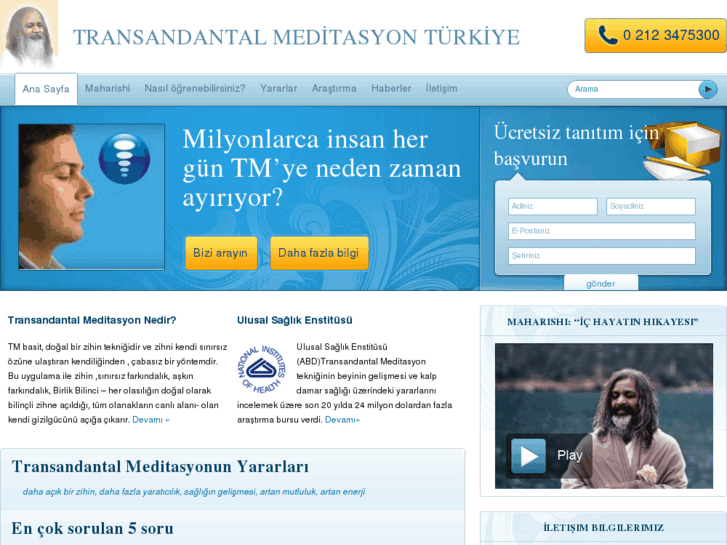
Task: Click the daha açık bir zihin subtitle text
Action: tap(194, 492)
